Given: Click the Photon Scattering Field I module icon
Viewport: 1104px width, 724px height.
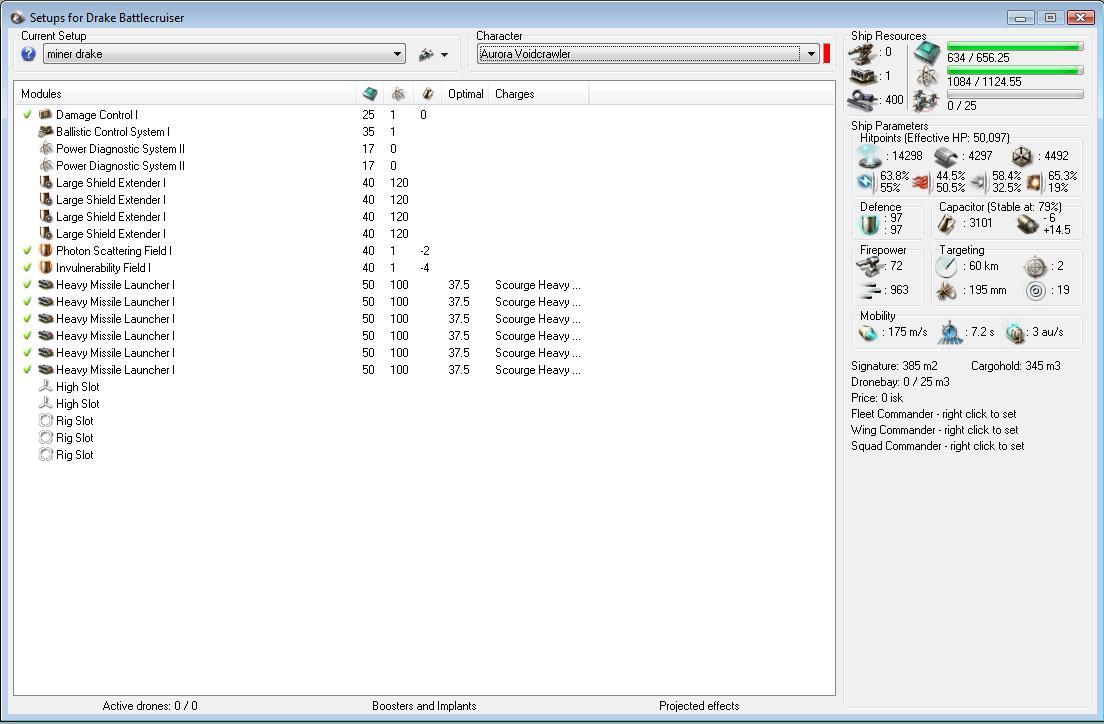Looking at the screenshot, I should point(46,251).
